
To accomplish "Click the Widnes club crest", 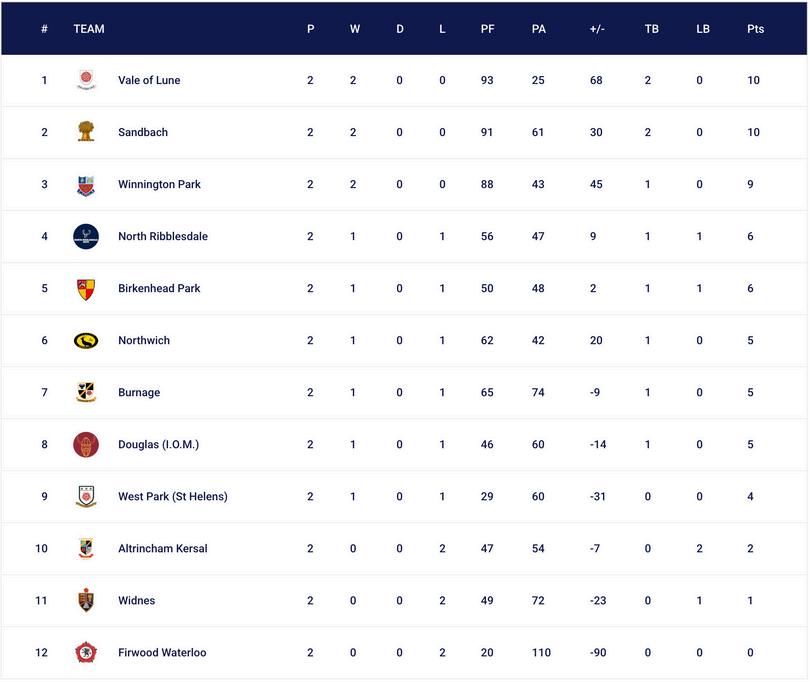I will [x=86, y=600].
